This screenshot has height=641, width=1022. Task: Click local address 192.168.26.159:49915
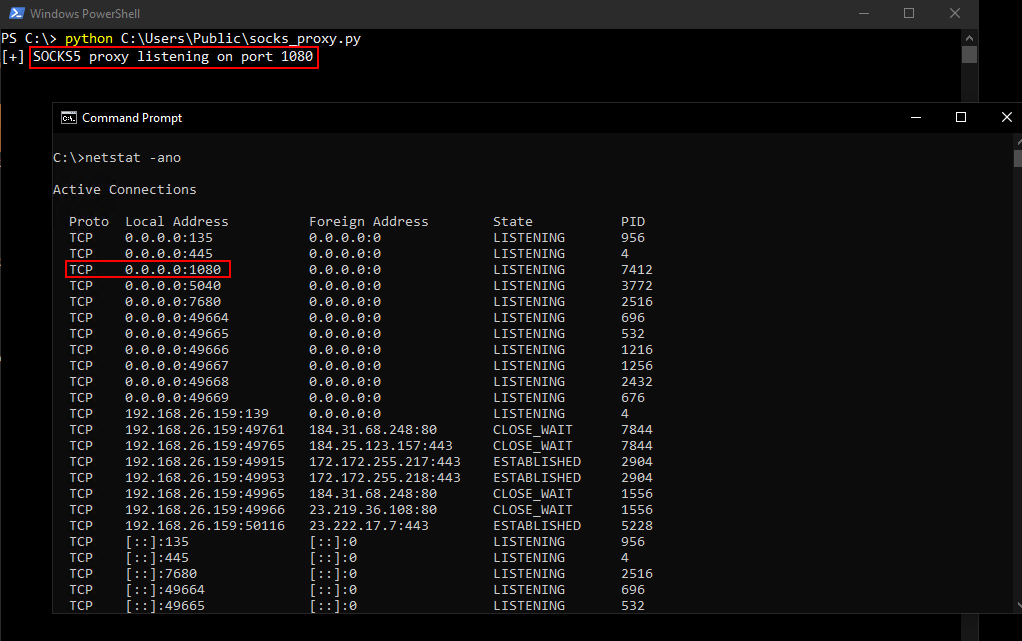pyautogui.click(x=205, y=462)
